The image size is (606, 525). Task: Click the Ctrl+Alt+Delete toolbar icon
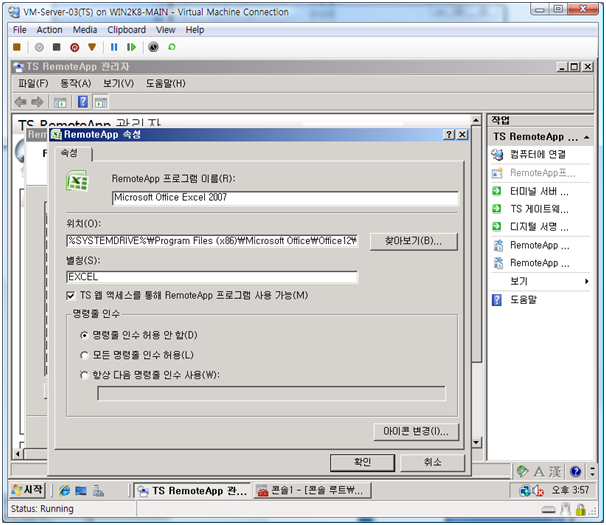click(x=17, y=47)
